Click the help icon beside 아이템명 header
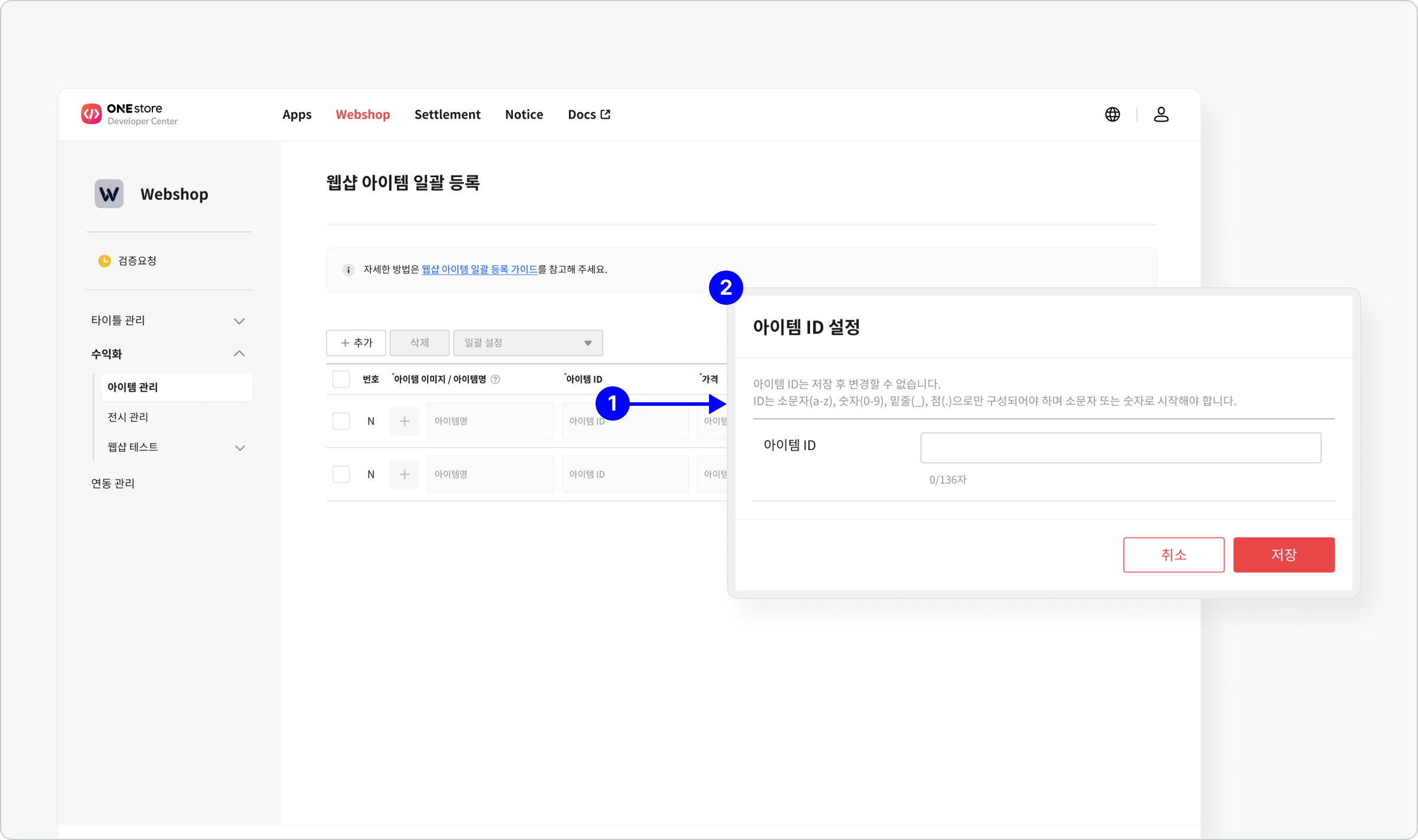The width and height of the screenshot is (1418, 840). pyautogui.click(x=496, y=379)
